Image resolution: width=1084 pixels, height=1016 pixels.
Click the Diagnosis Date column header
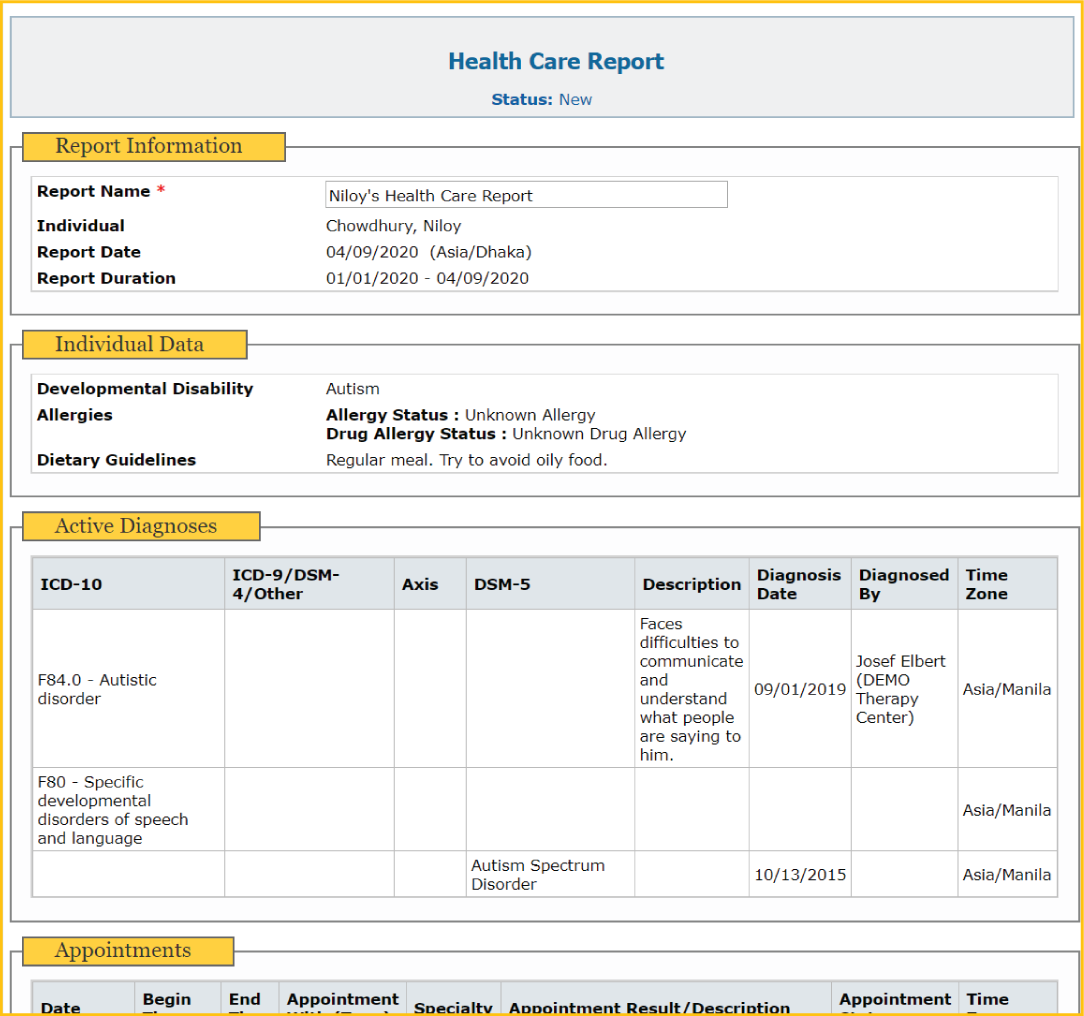pos(798,584)
